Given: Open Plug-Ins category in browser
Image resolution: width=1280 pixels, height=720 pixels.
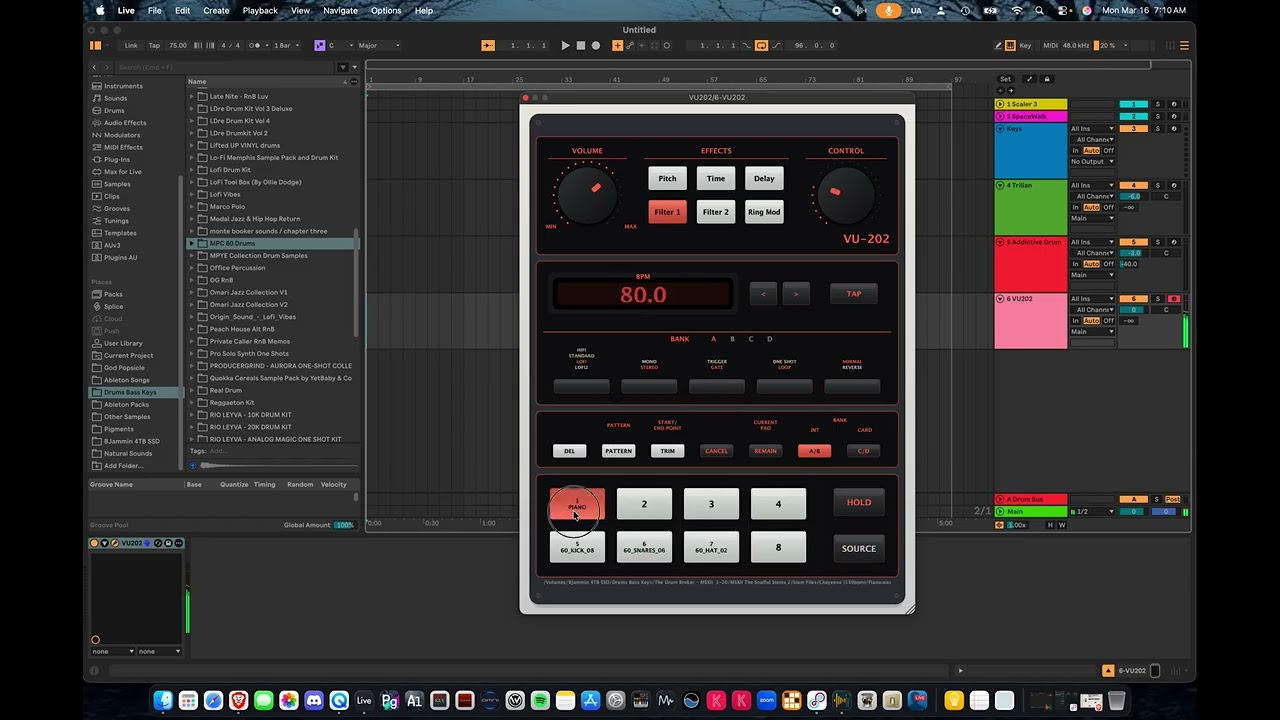Looking at the screenshot, I should pos(117,159).
